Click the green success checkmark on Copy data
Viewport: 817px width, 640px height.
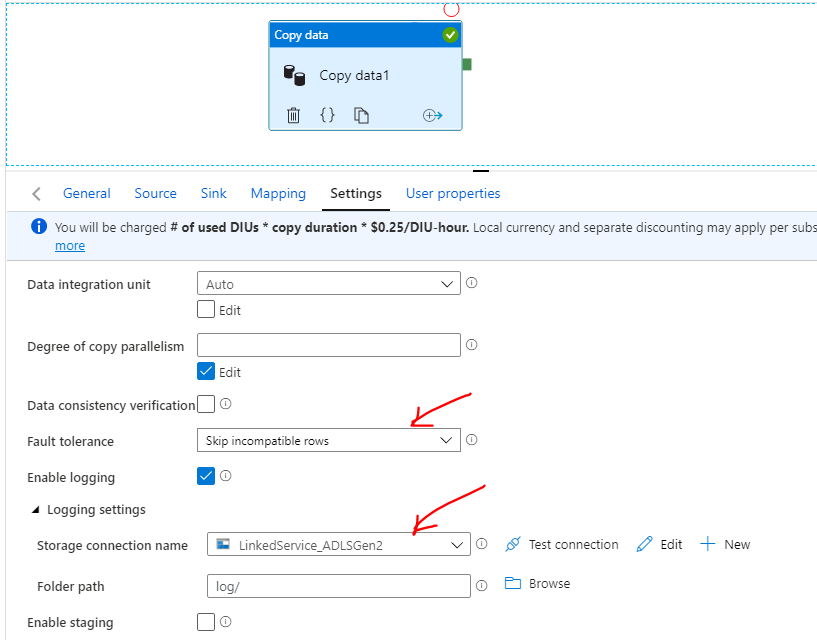click(x=450, y=33)
